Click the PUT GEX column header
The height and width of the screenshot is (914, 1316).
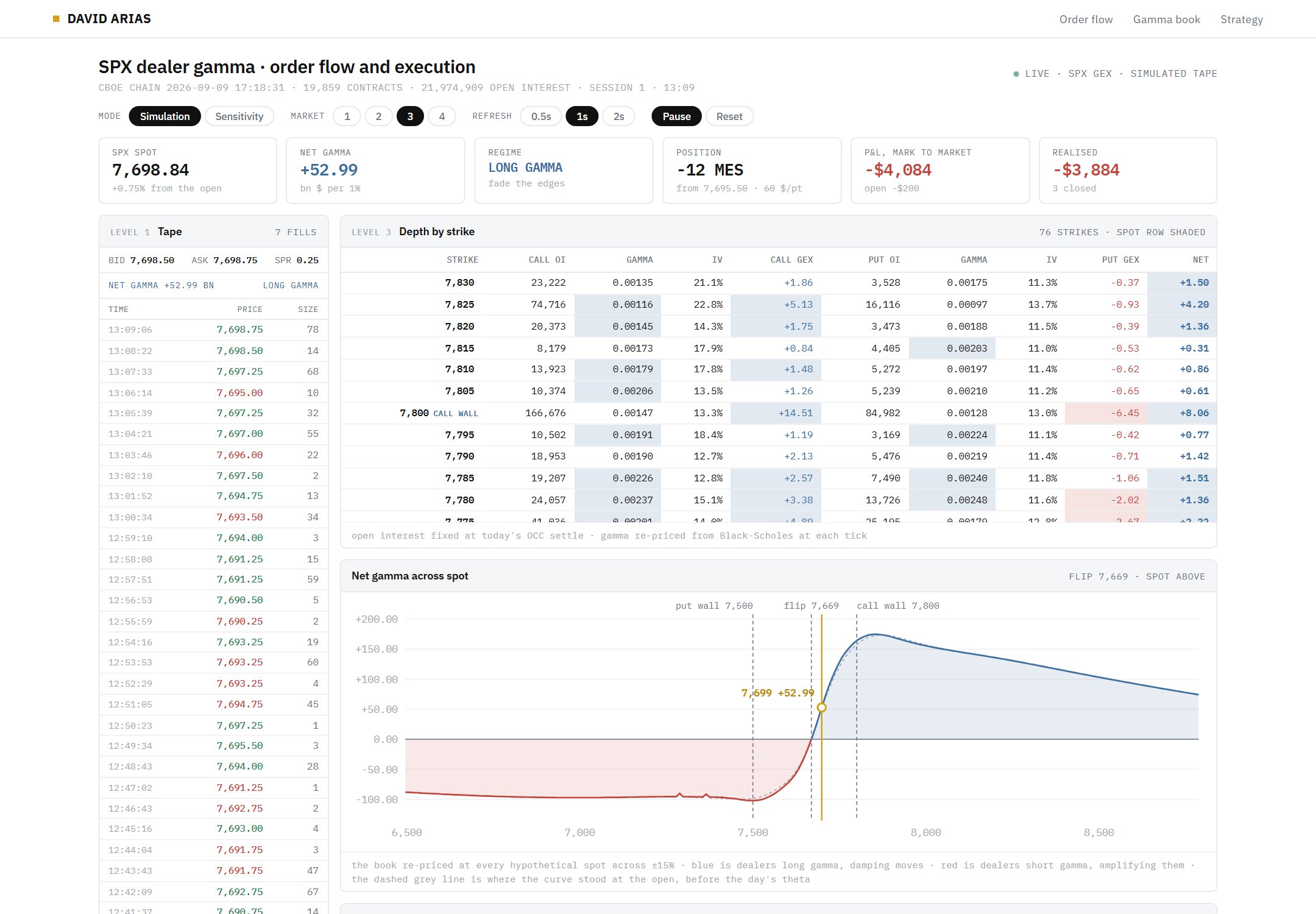click(x=1120, y=260)
